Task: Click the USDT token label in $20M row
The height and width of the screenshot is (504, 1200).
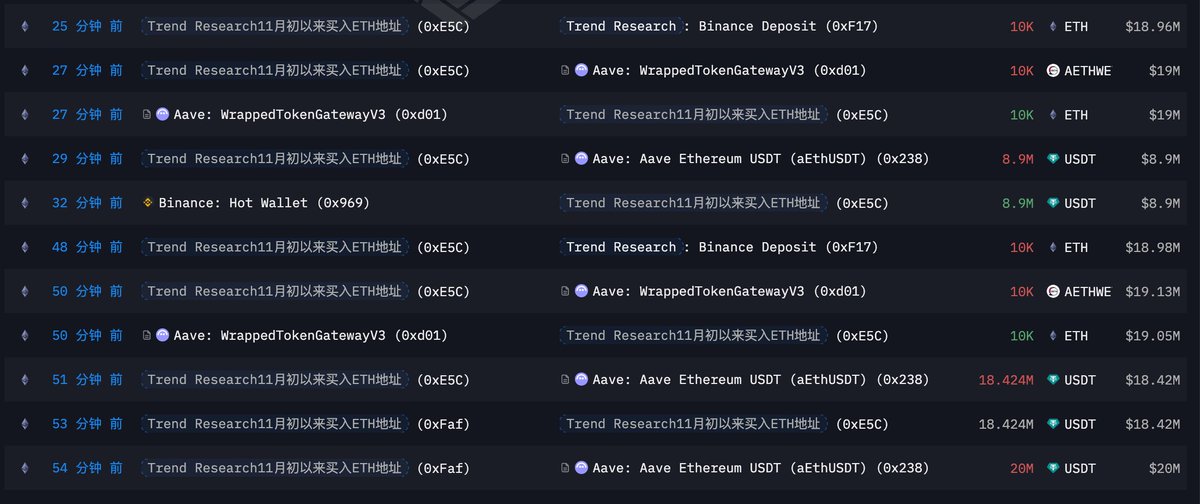Action: [1080, 468]
